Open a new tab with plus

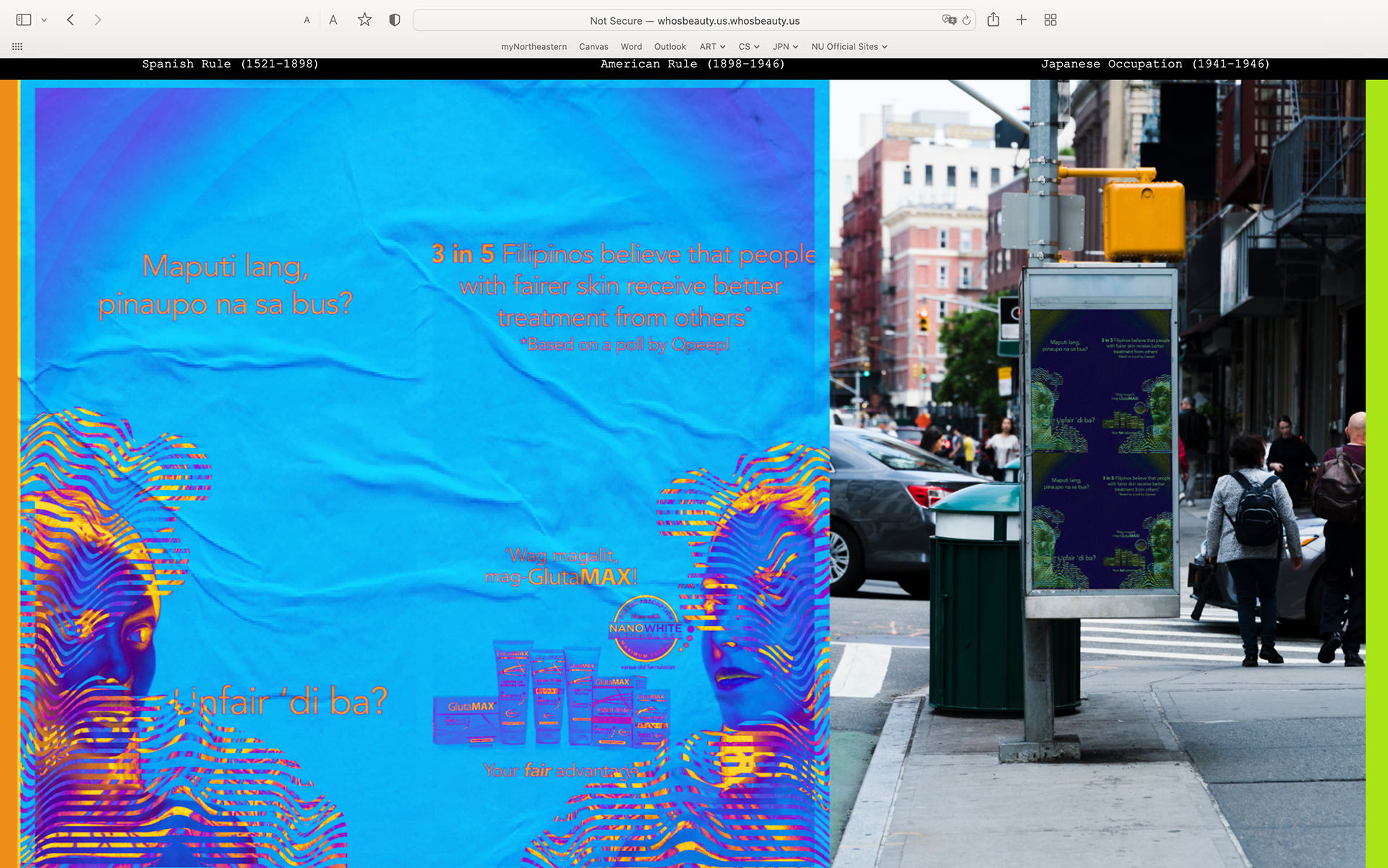point(1021,20)
